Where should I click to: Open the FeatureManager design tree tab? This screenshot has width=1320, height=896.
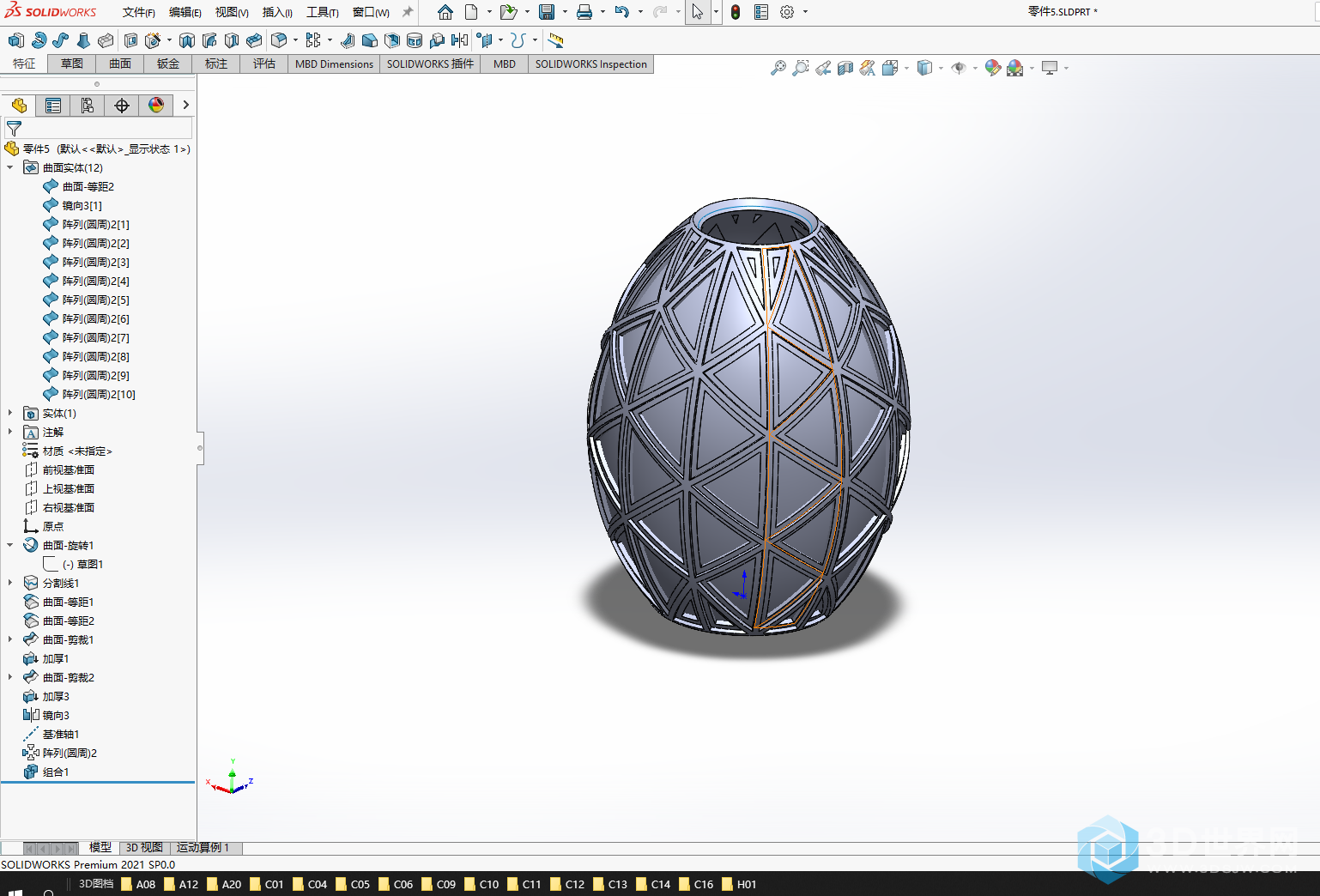tap(19, 106)
